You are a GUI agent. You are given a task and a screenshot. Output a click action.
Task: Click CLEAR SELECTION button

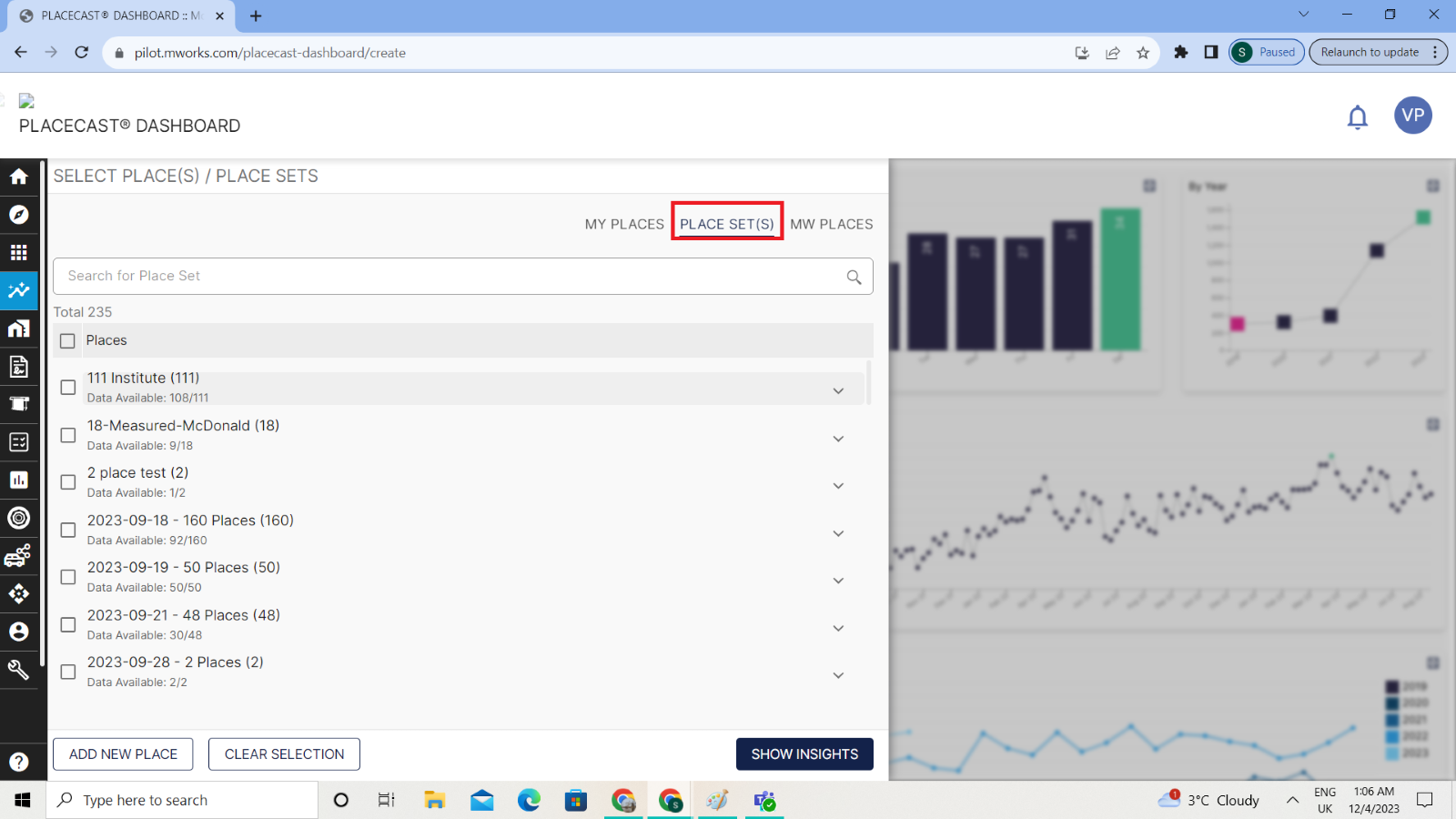pos(284,754)
